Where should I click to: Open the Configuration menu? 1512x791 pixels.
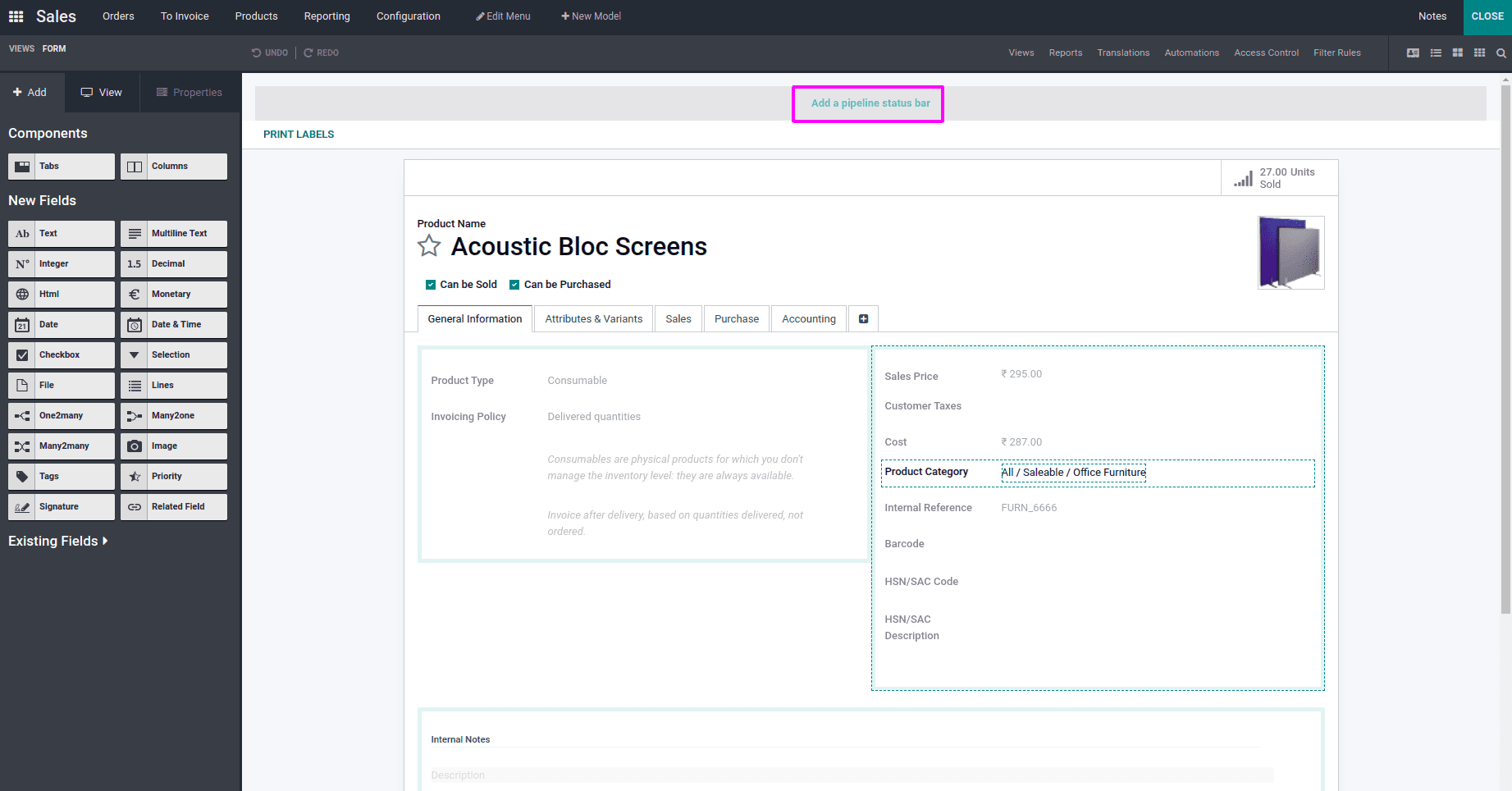(408, 16)
